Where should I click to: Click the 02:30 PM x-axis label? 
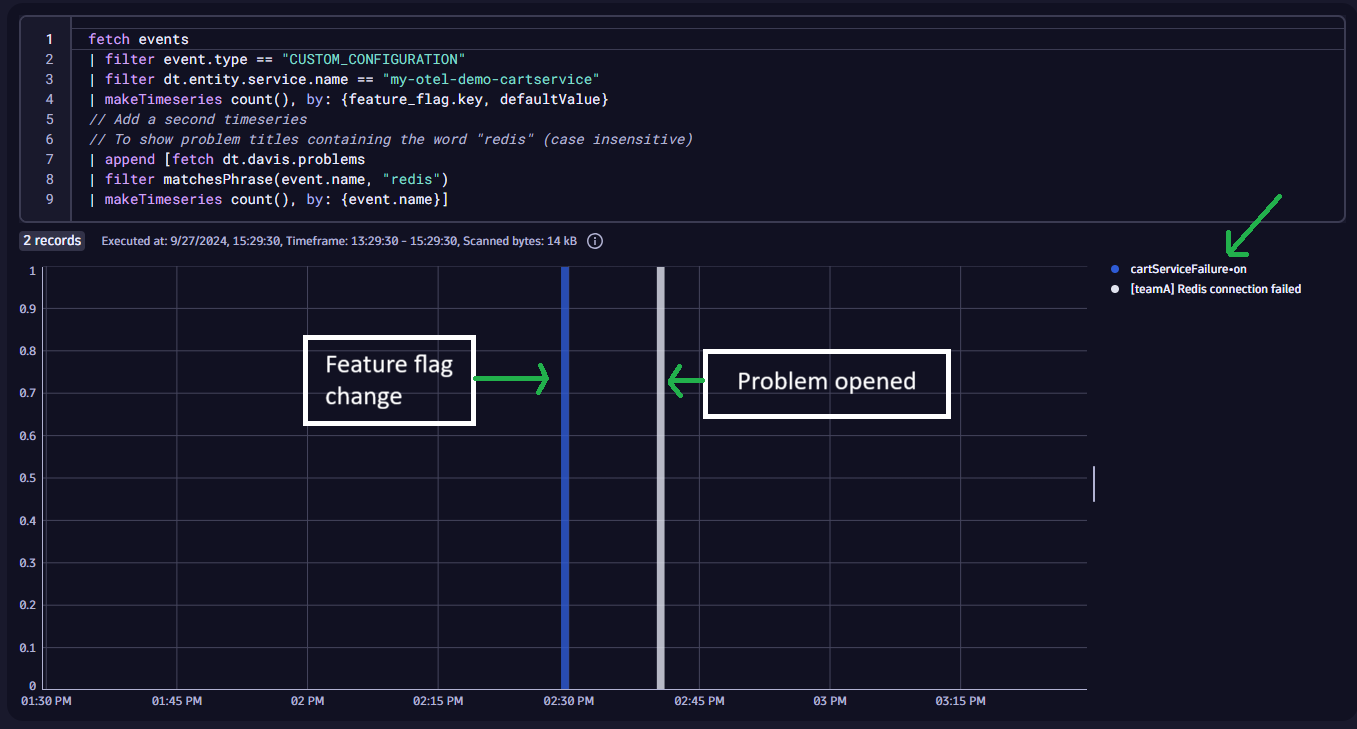[x=569, y=701]
